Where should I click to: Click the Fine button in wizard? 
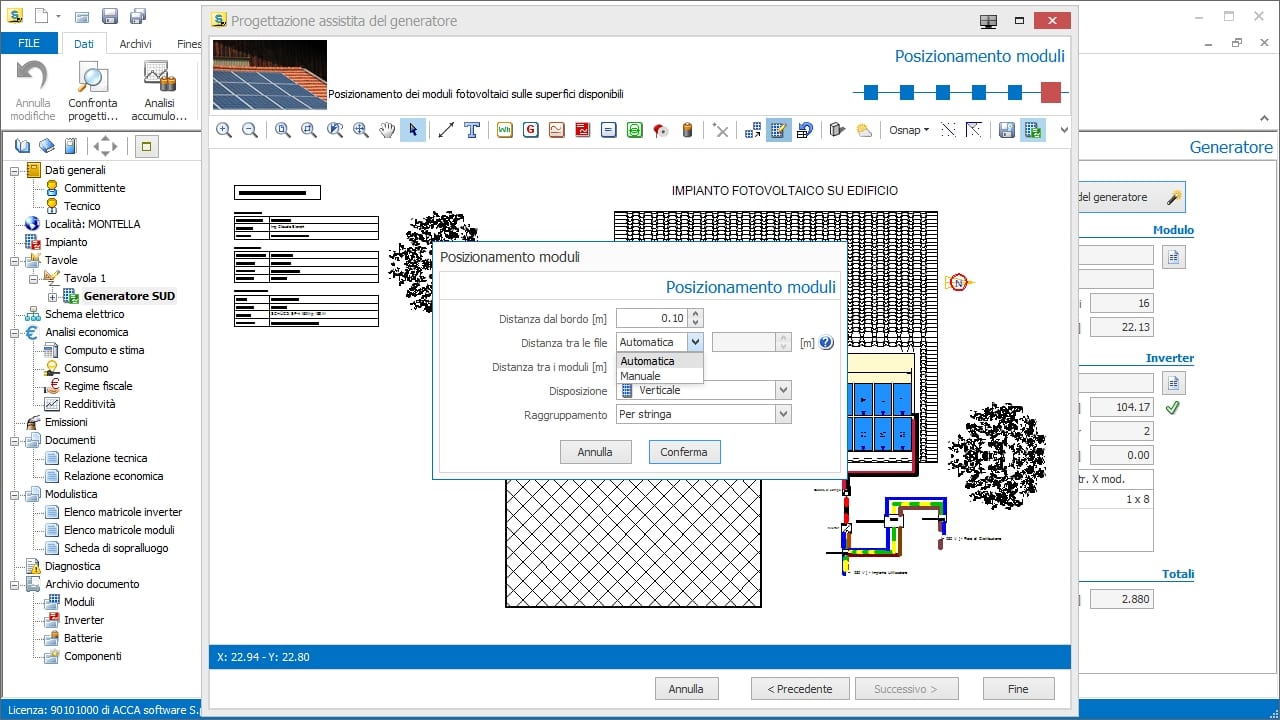pyautogui.click(x=1018, y=689)
